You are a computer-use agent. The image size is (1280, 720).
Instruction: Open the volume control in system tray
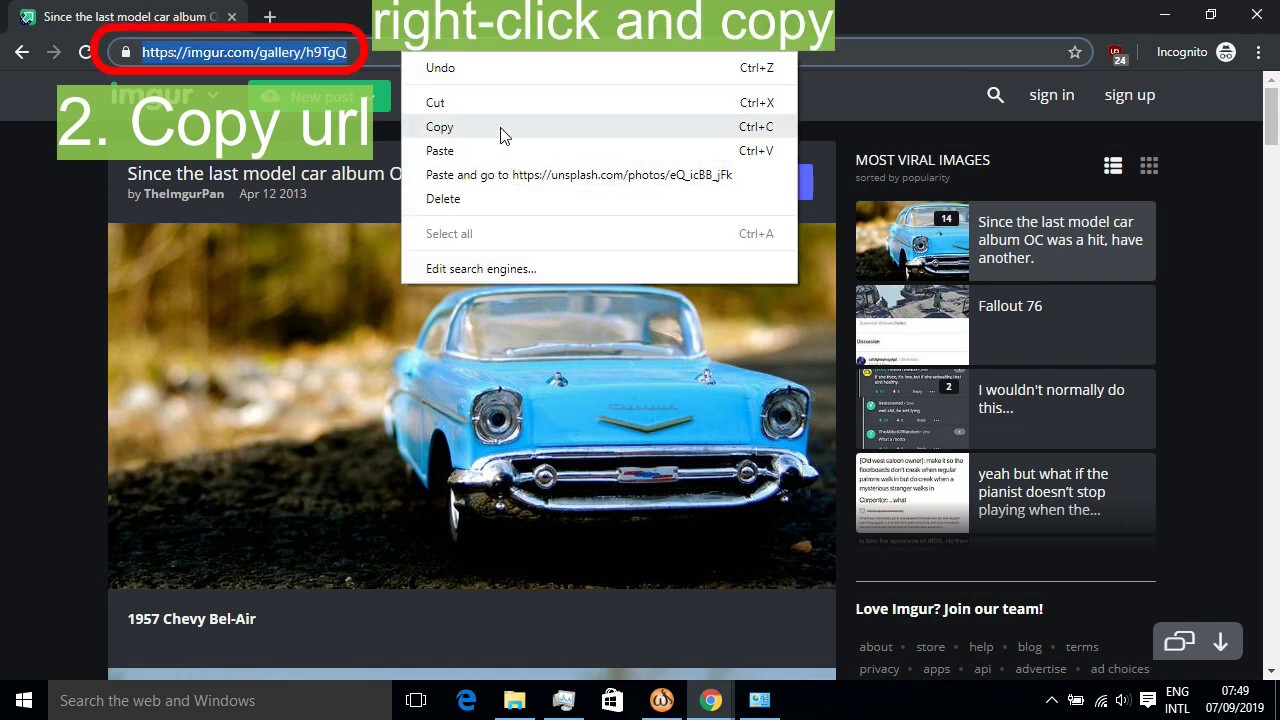point(1123,700)
